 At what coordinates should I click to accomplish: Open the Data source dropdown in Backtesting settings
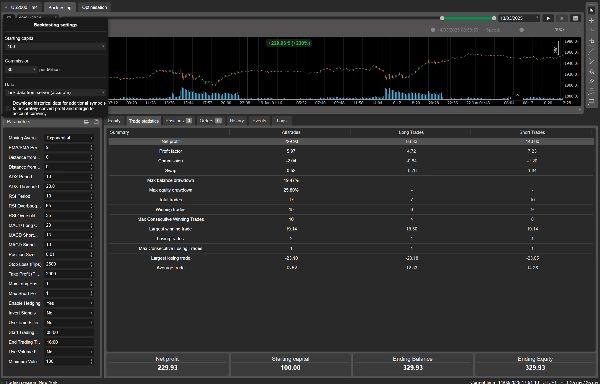coord(55,93)
